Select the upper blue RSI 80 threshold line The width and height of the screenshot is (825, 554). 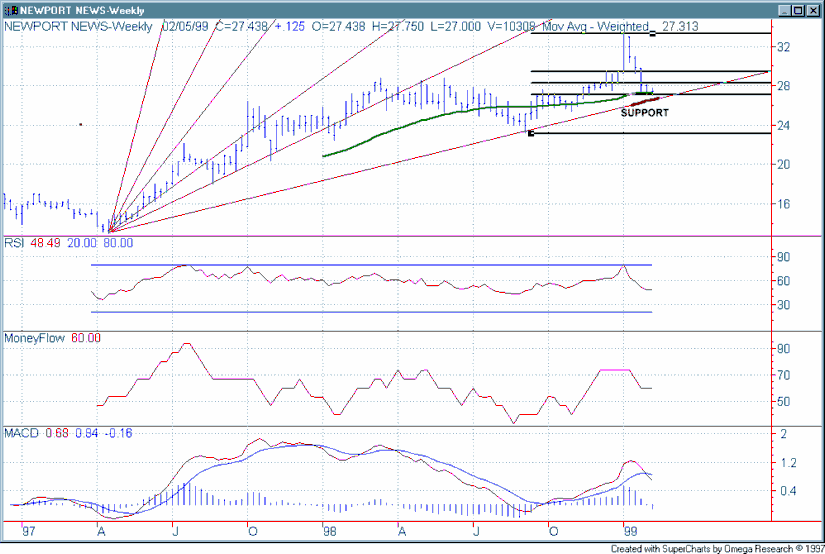[x=371, y=265]
